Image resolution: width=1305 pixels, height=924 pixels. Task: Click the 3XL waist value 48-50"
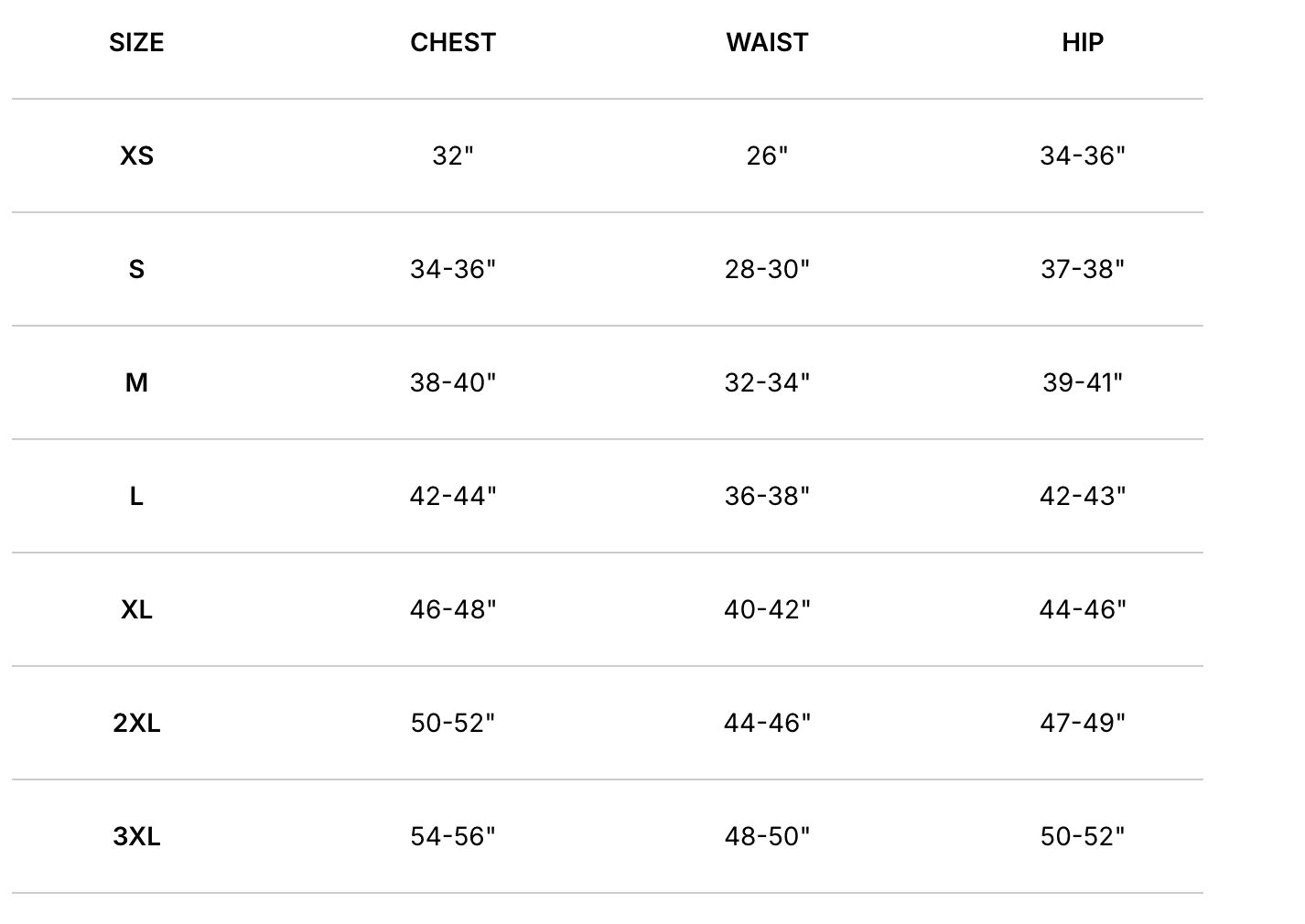coord(767,837)
